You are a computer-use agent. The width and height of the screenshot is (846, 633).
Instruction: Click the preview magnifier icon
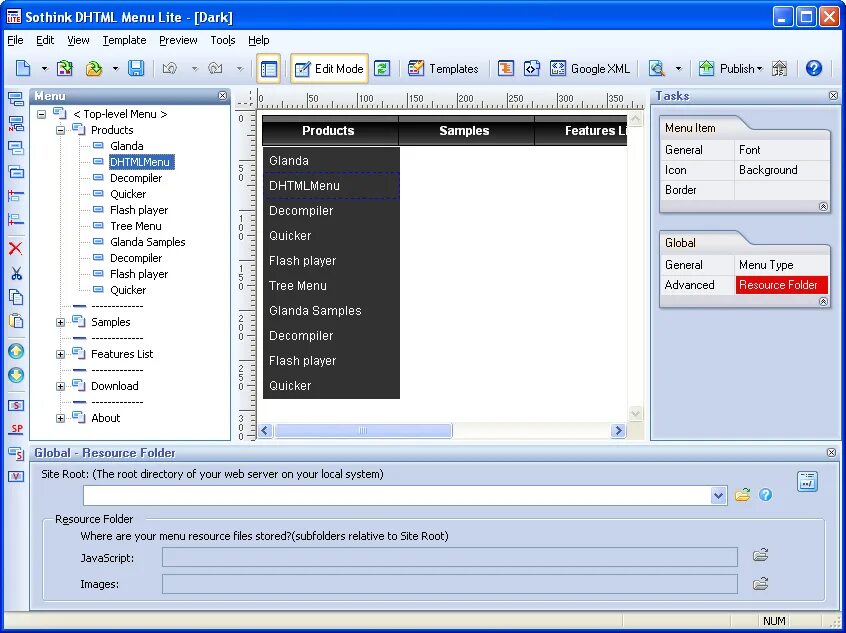pos(657,69)
